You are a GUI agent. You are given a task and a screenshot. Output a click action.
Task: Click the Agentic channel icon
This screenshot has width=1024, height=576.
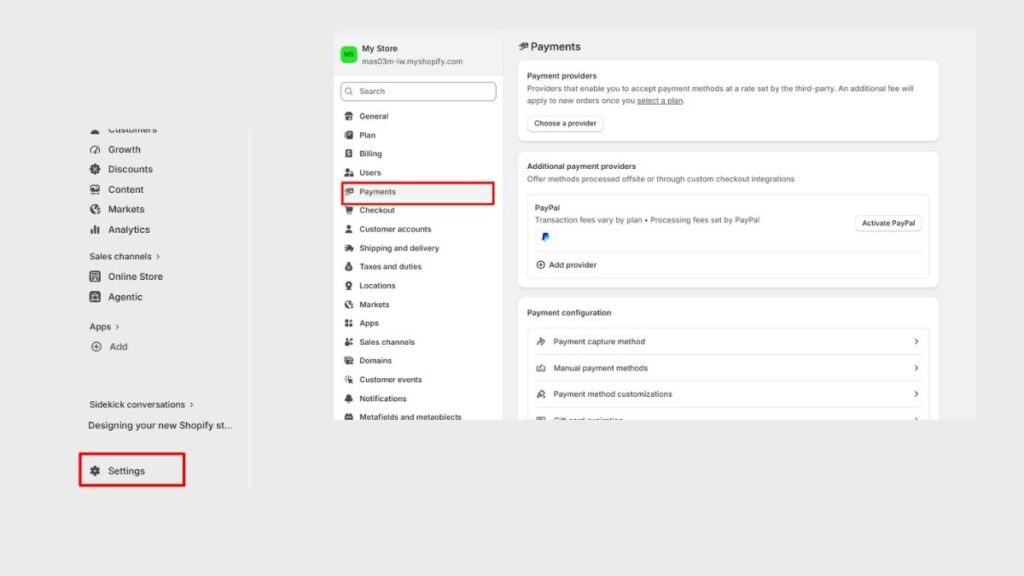coord(95,296)
